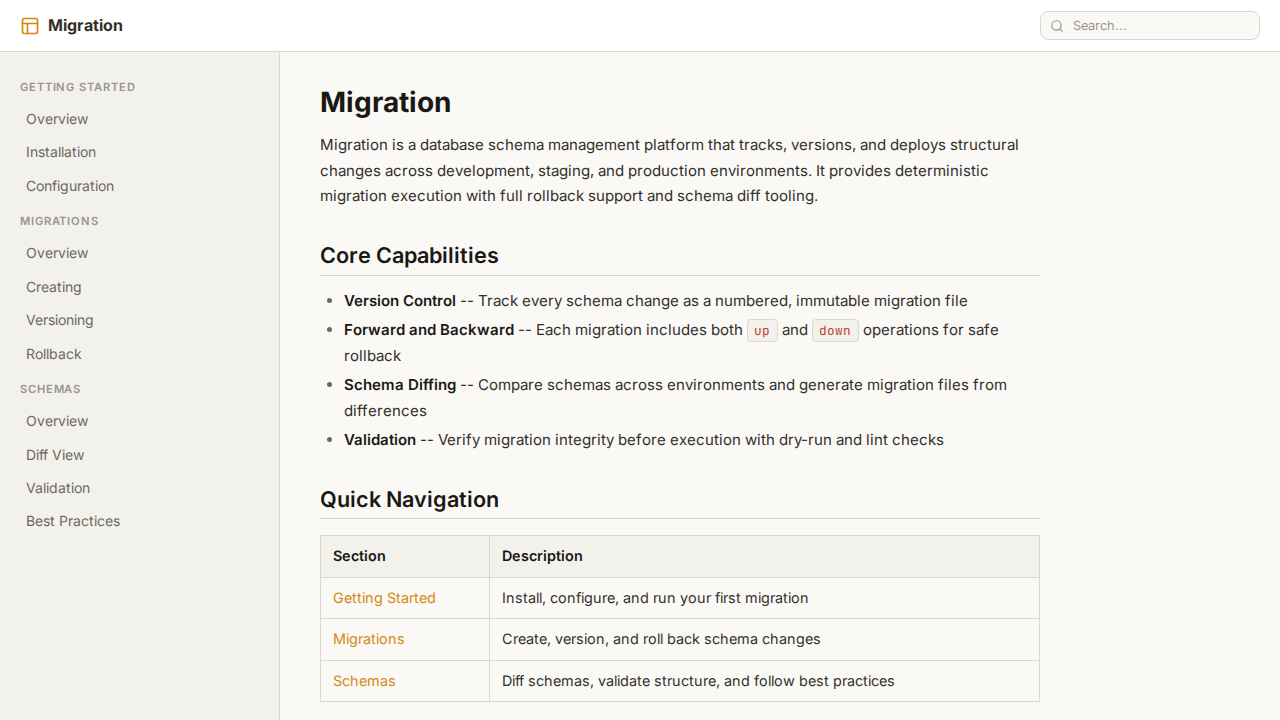Click the MIGRATIONS section header

59,221
